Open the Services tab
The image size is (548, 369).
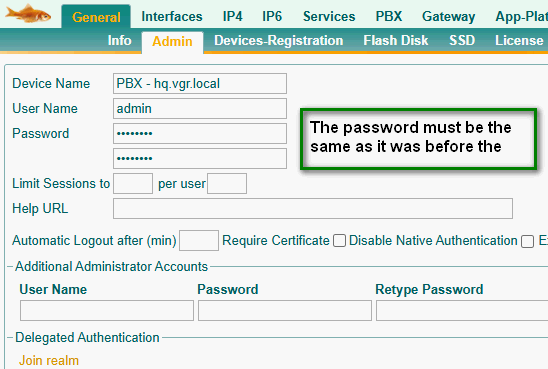click(329, 16)
